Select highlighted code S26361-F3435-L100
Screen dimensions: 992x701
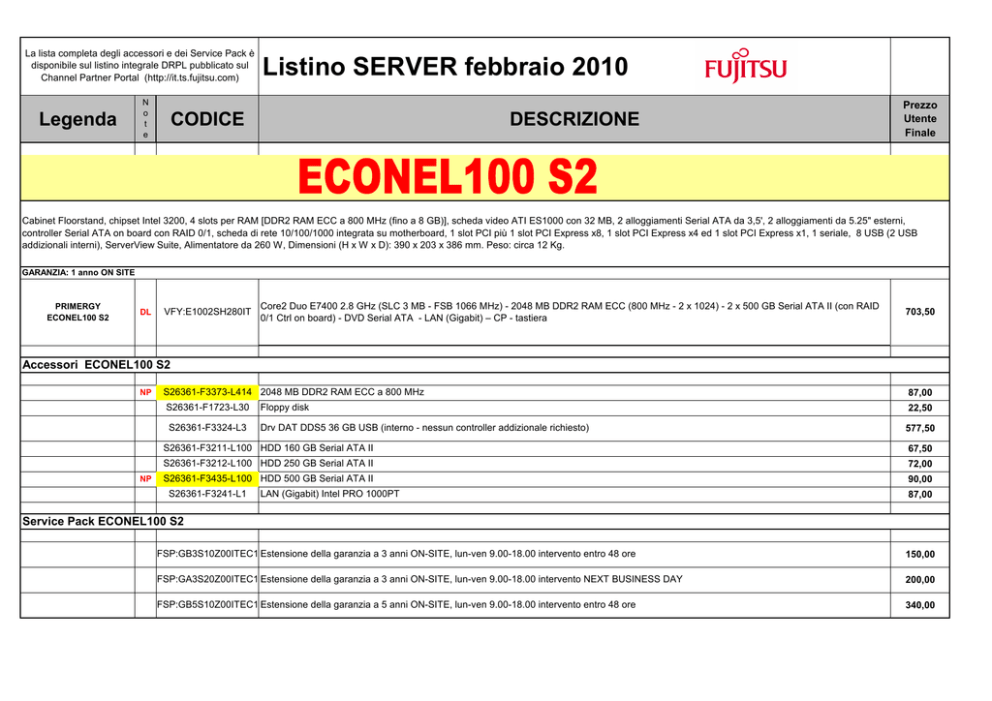pyautogui.click(x=207, y=479)
